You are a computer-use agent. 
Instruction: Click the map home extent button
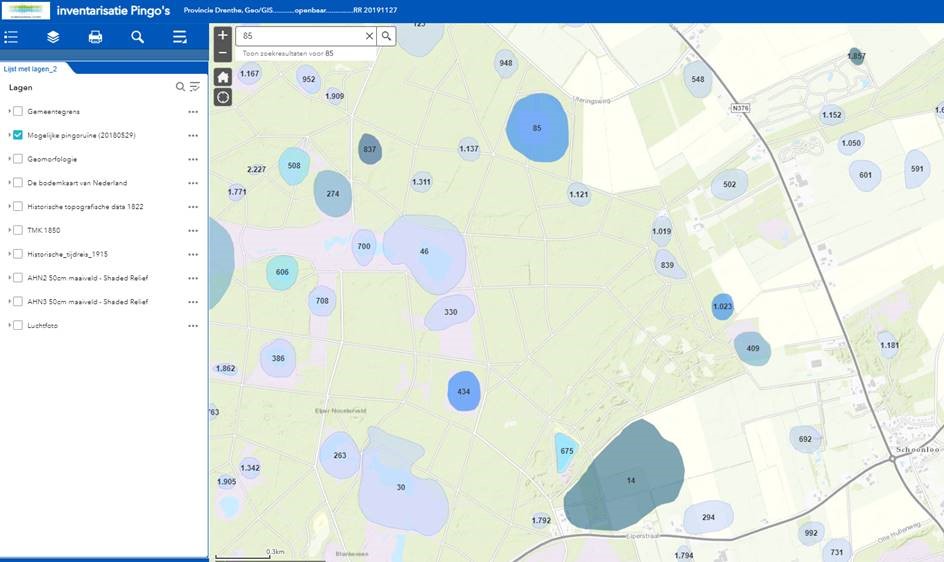pos(222,77)
